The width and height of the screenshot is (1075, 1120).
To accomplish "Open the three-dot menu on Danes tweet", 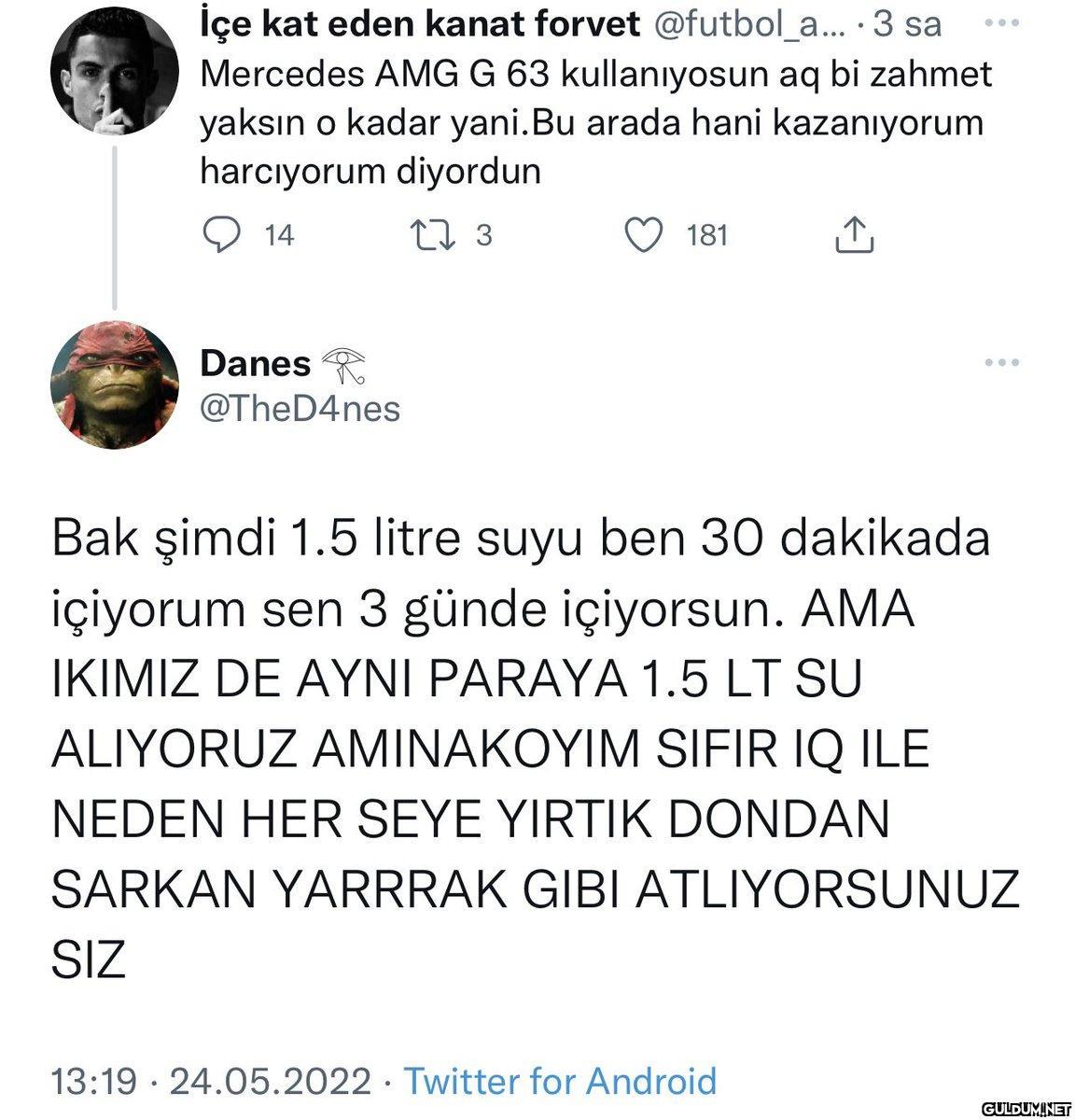I will (1003, 362).
